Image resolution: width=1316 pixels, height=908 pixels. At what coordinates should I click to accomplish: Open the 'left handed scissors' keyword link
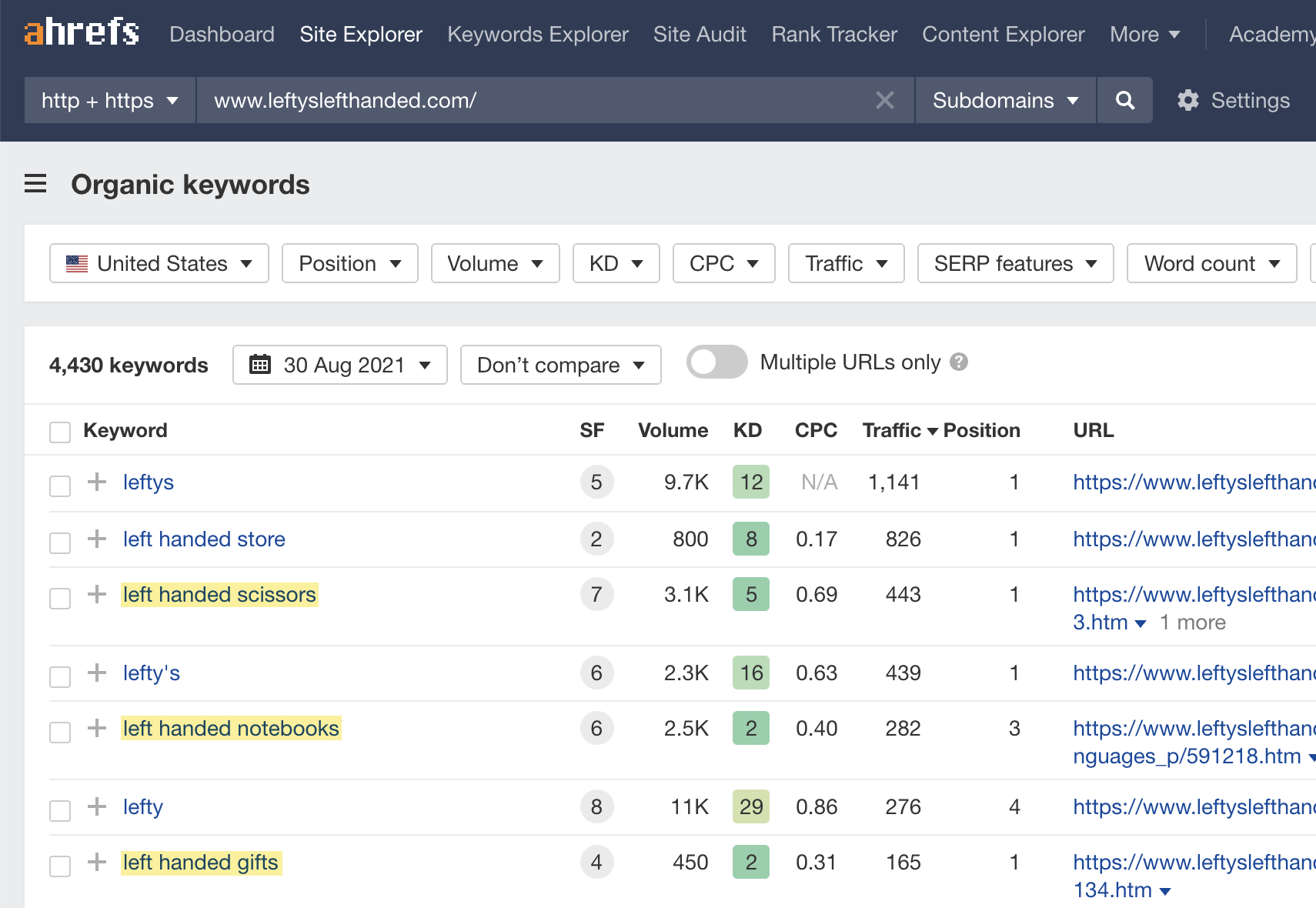click(219, 595)
